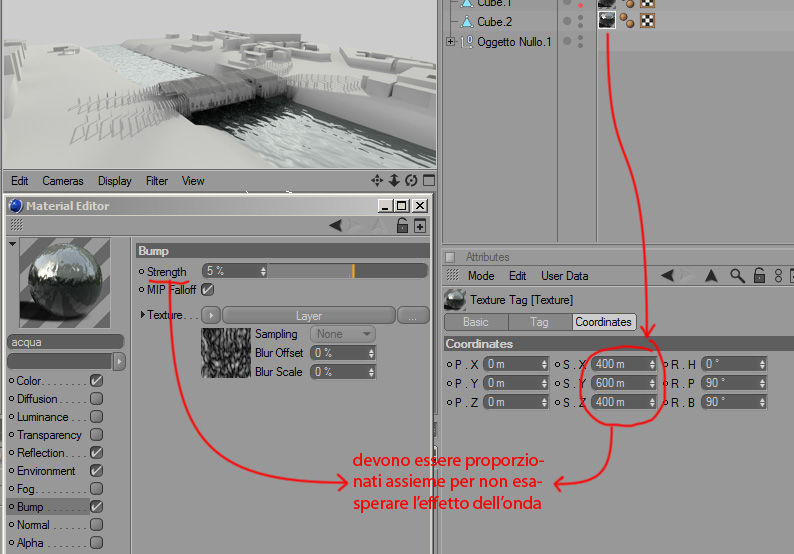Click the viewport rotate camera icon
The image size is (794, 554).
[x=411, y=181]
